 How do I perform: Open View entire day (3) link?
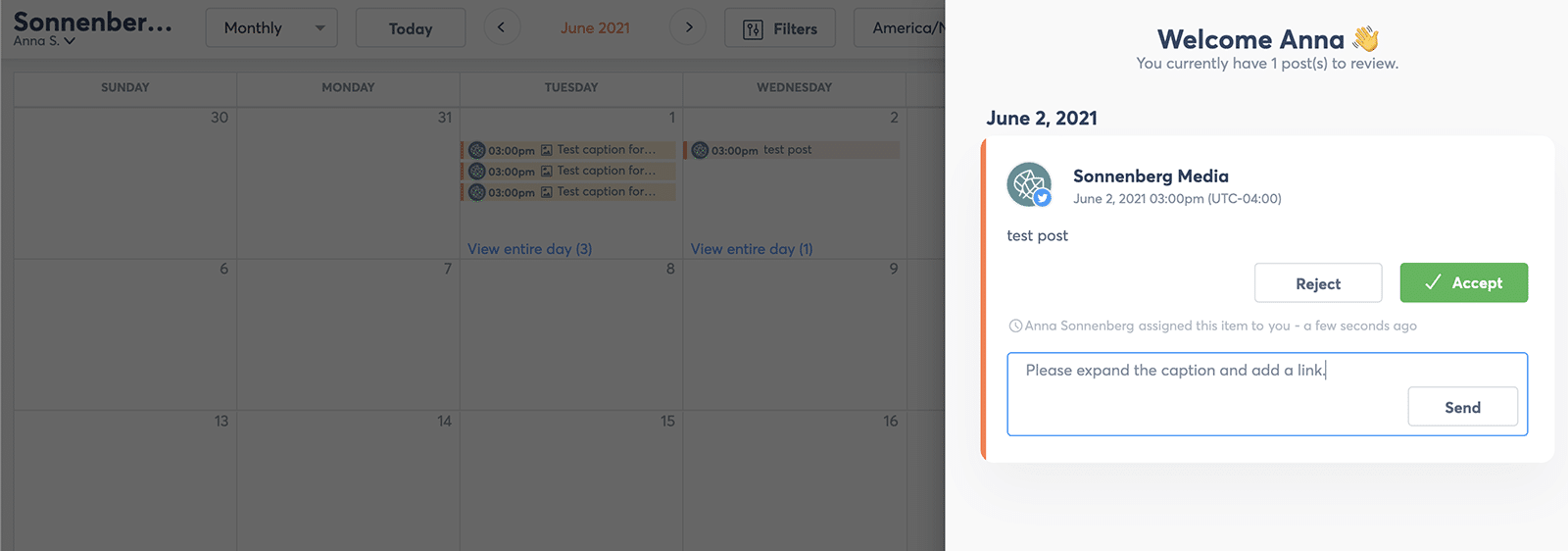(x=529, y=249)
